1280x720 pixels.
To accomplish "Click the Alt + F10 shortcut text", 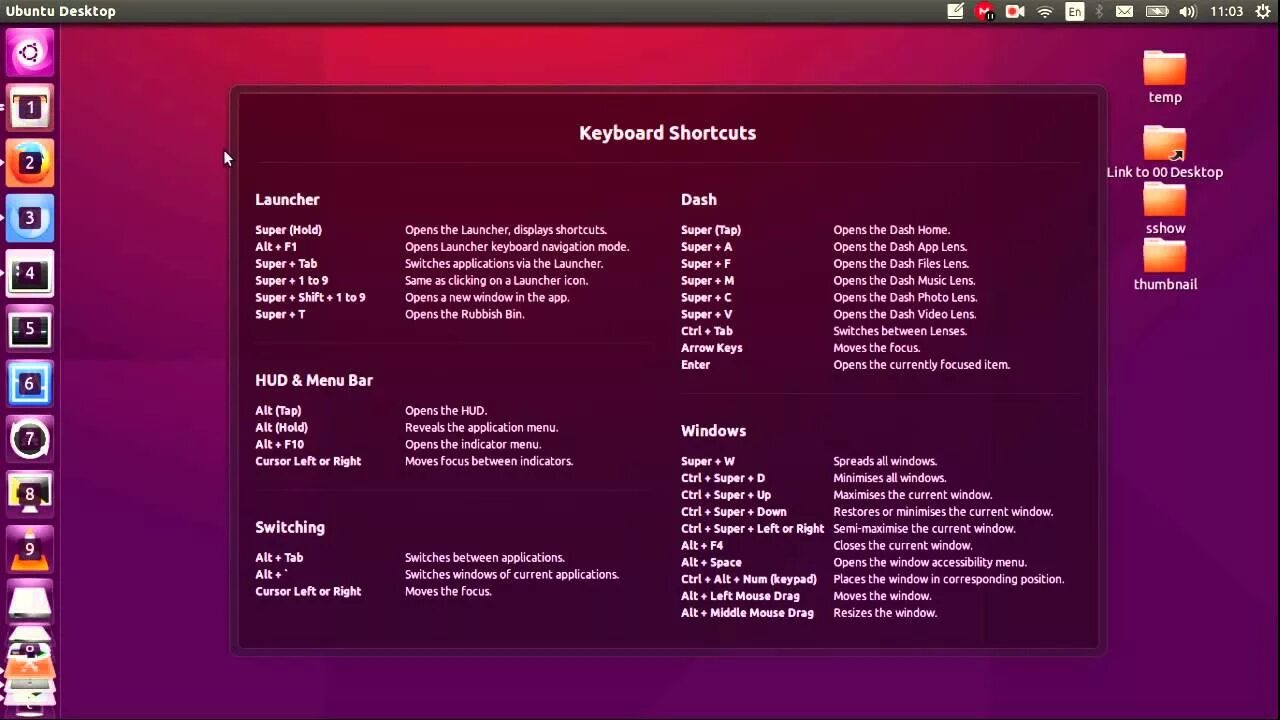I will coord(279,445).
